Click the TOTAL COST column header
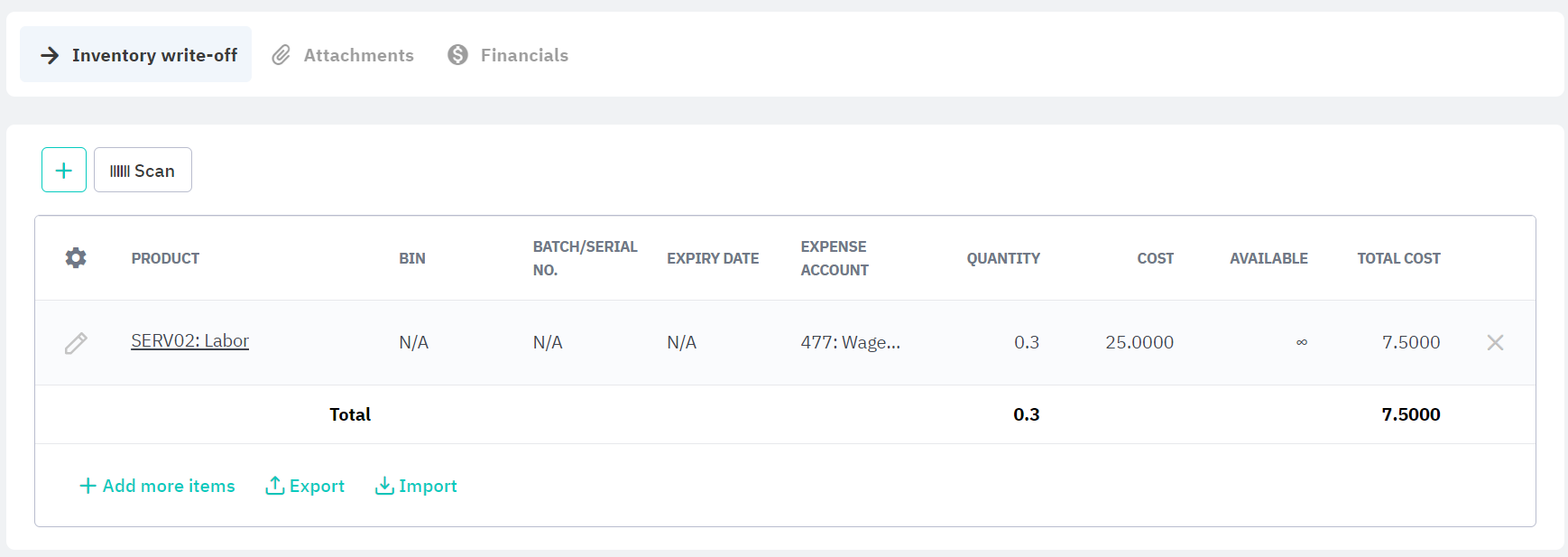The height and width of the screenshot is (557, 1568). tap(1398, 258)
